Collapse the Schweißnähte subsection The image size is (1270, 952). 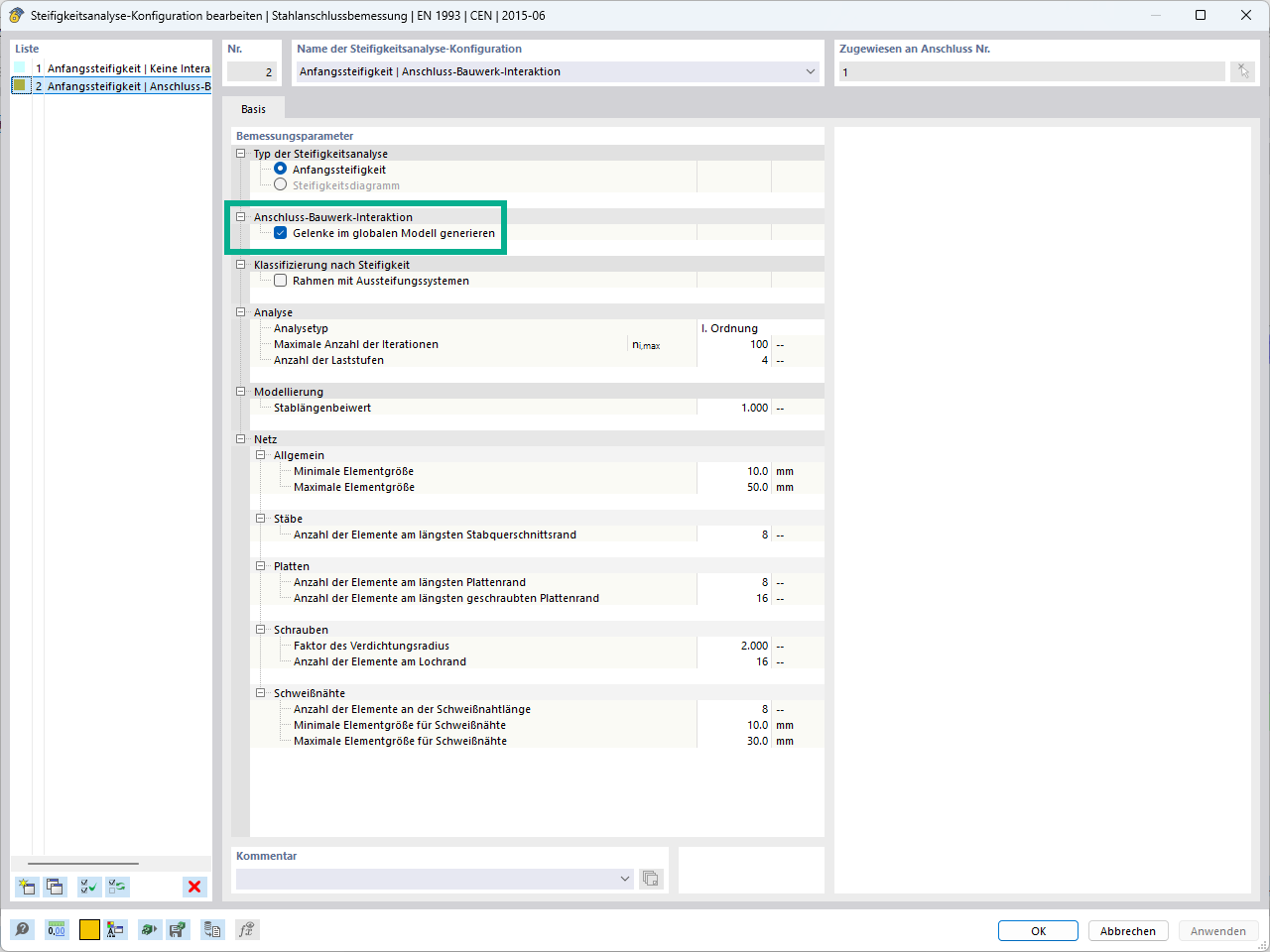[260, 693]
